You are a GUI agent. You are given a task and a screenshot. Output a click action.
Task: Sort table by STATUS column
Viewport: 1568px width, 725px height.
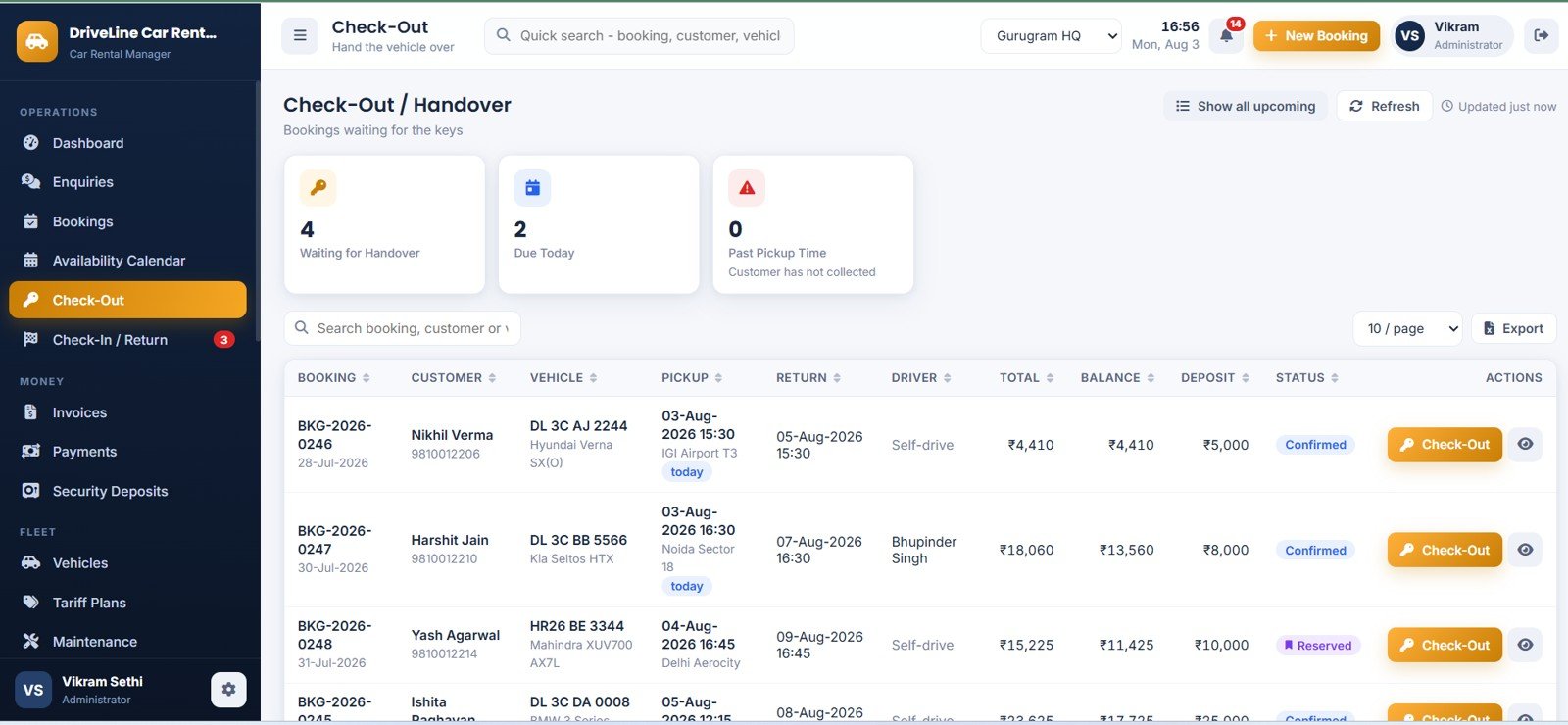[x=1307, y=378]
